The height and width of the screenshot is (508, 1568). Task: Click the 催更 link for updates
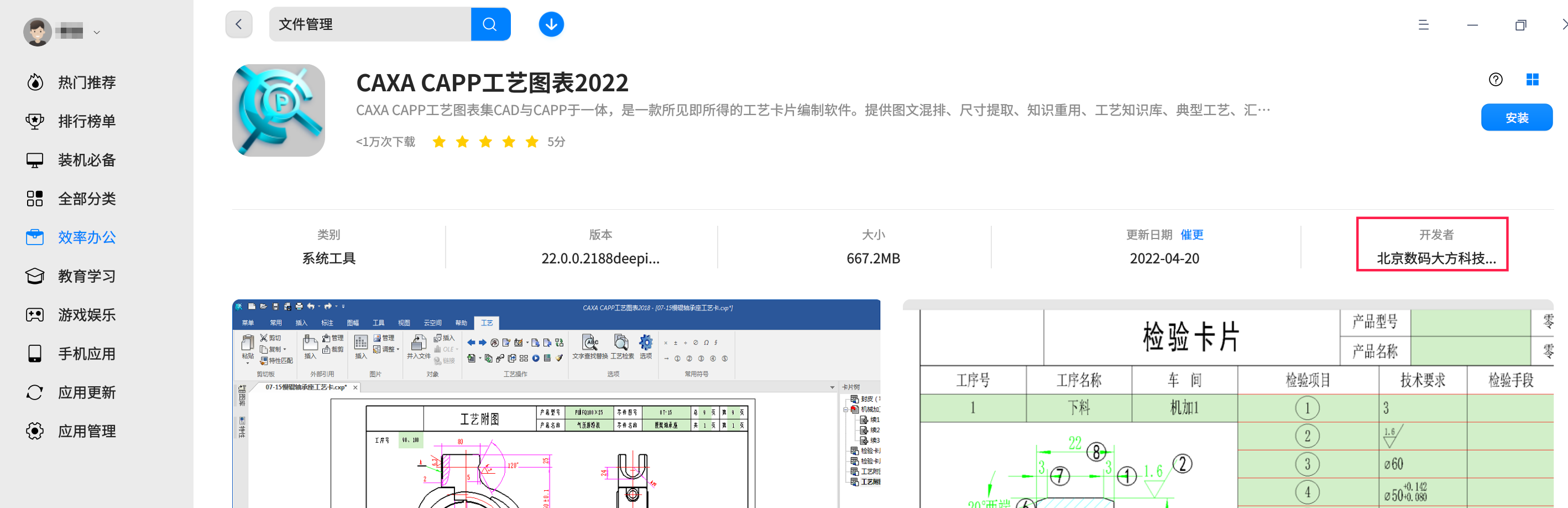tap(1192, 234)
